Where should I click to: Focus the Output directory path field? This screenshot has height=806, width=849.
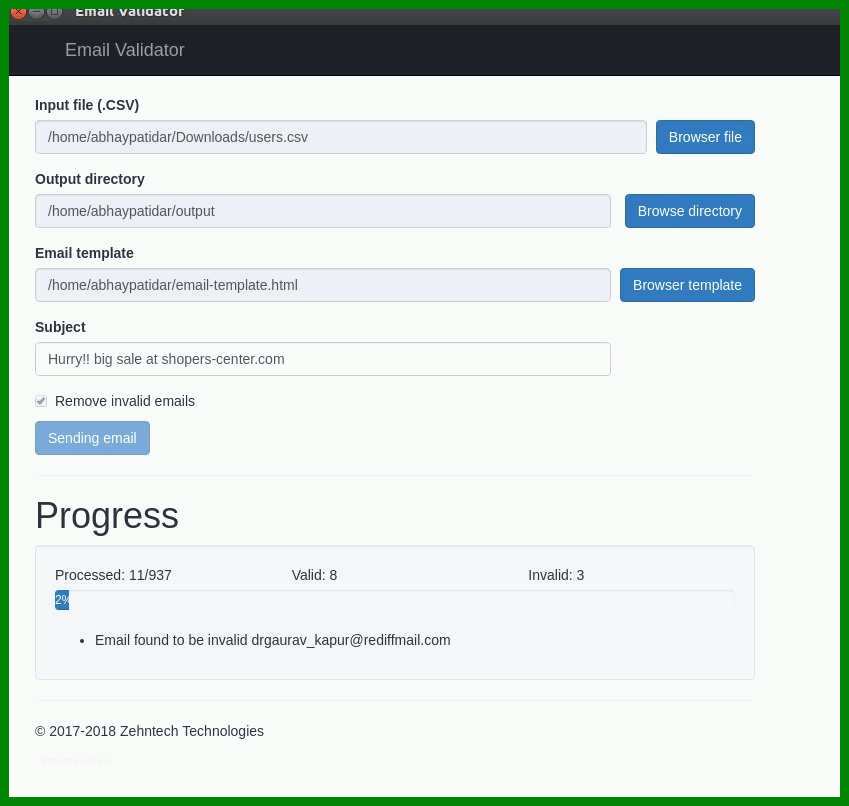point(323,211)
